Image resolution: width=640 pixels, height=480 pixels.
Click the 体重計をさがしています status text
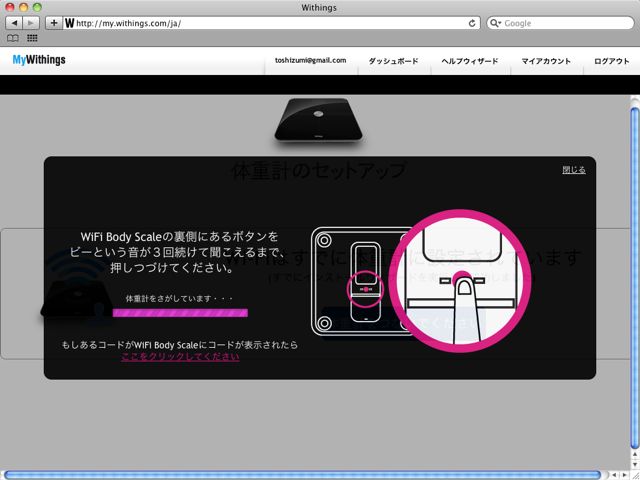tap(179, 298)
